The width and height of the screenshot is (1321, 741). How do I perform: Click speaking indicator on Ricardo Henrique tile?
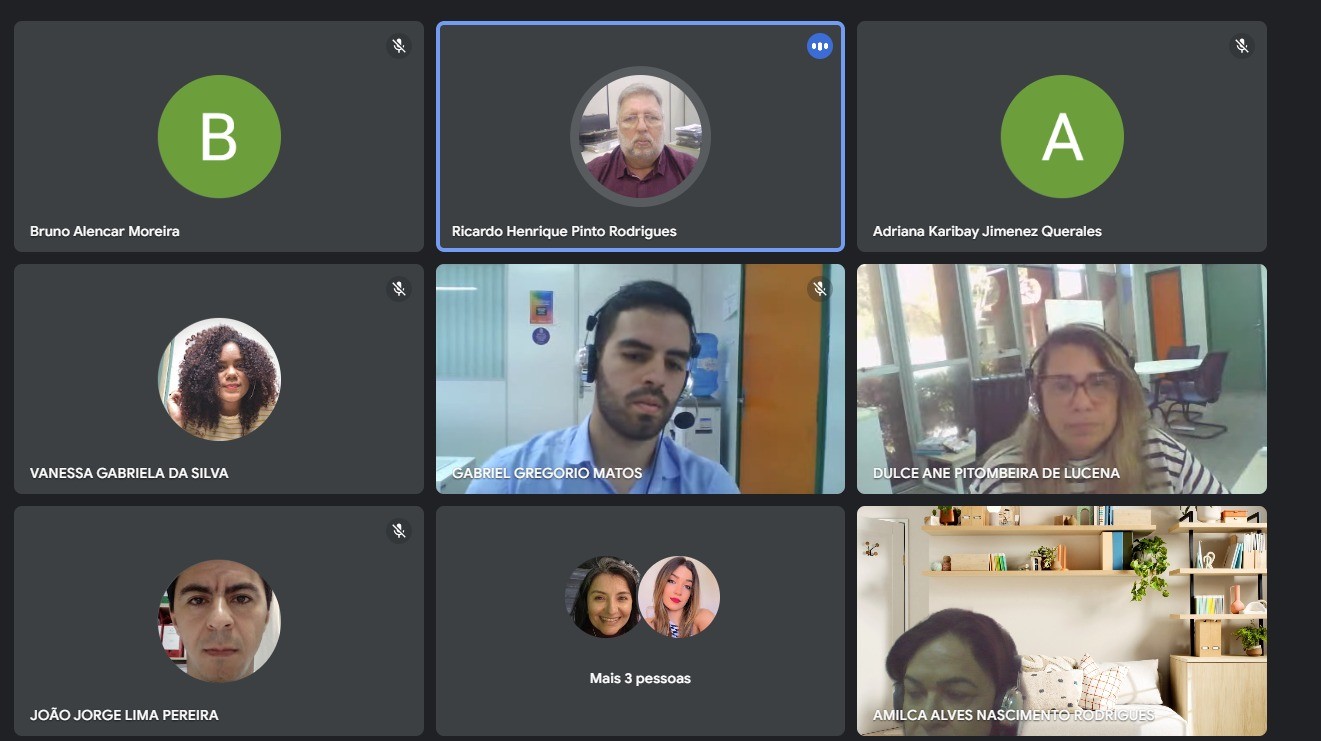pos(820,46)
